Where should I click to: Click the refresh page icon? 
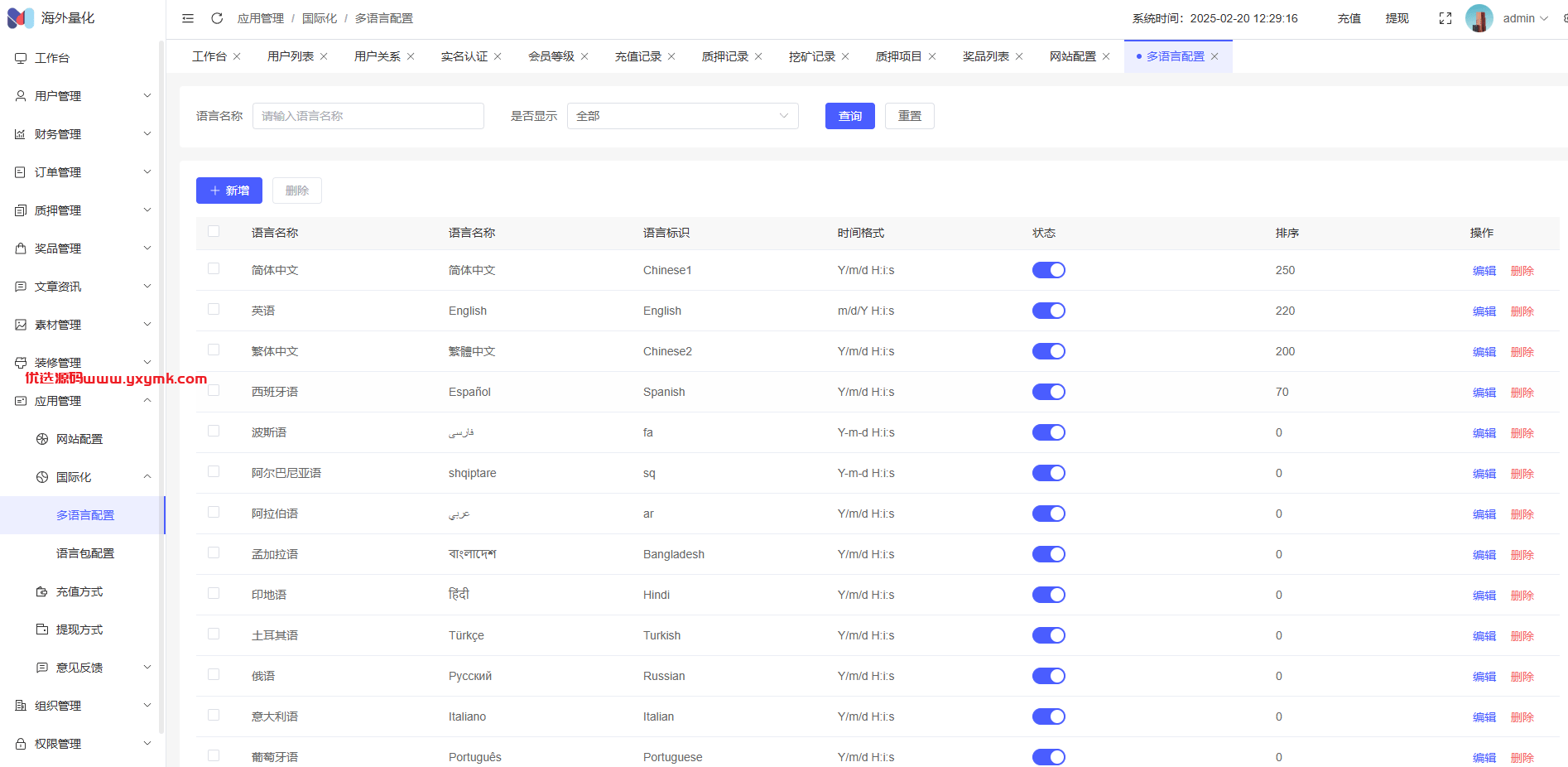coord(217,18)
